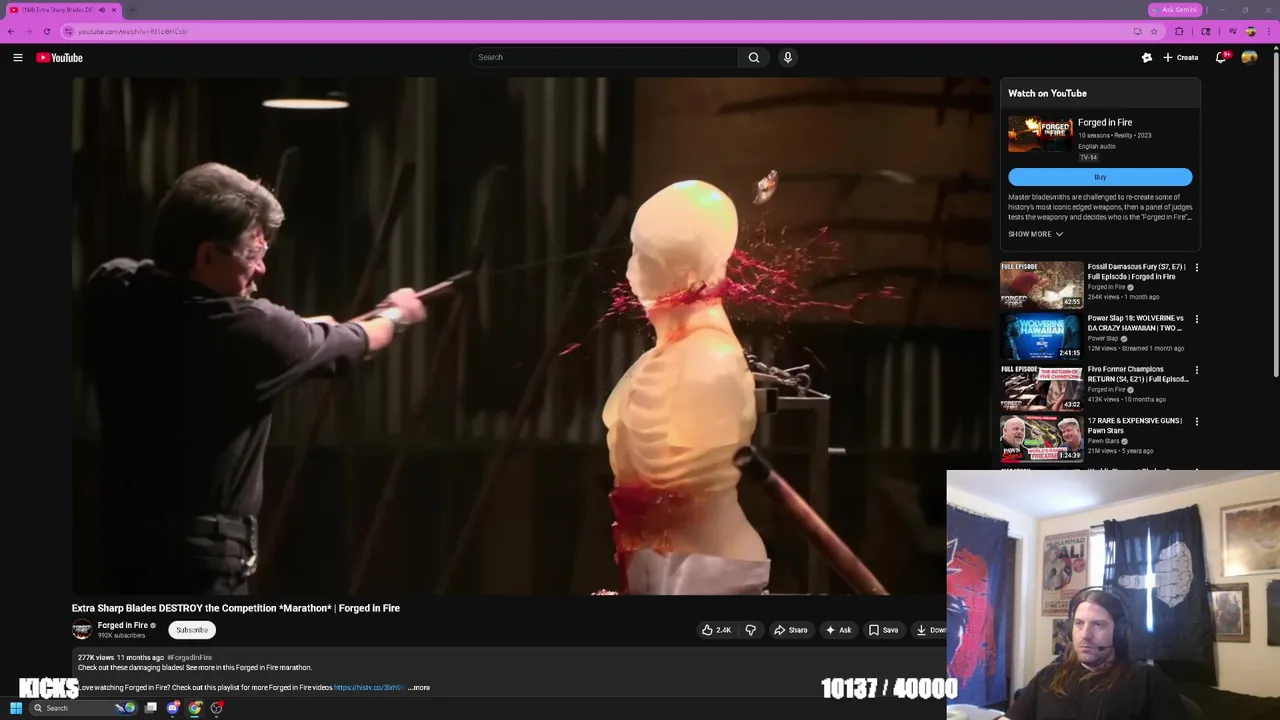Open the circular icon right of Chrome on the taskbar

click(217, 708)
